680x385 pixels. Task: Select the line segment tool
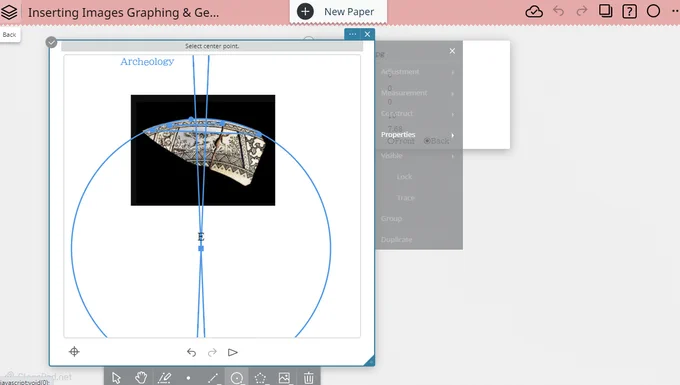tap(212, 378)
